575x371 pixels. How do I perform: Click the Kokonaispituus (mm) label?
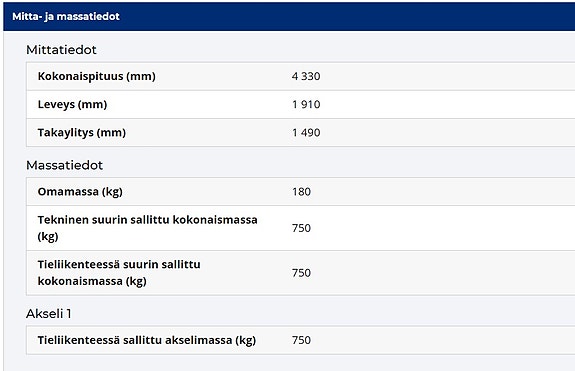[96, 76]
